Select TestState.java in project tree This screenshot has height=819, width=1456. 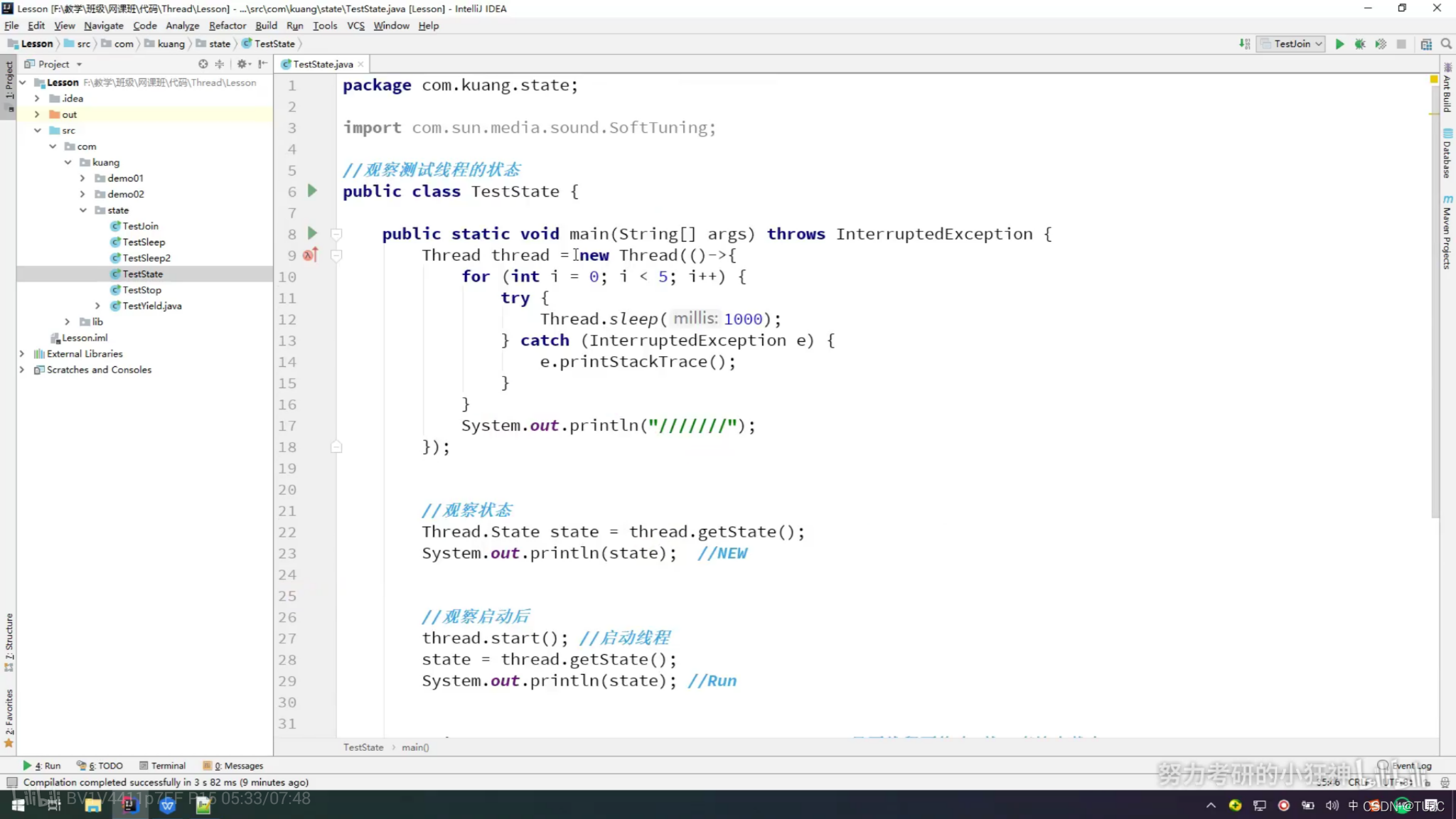tap(143, 273)
